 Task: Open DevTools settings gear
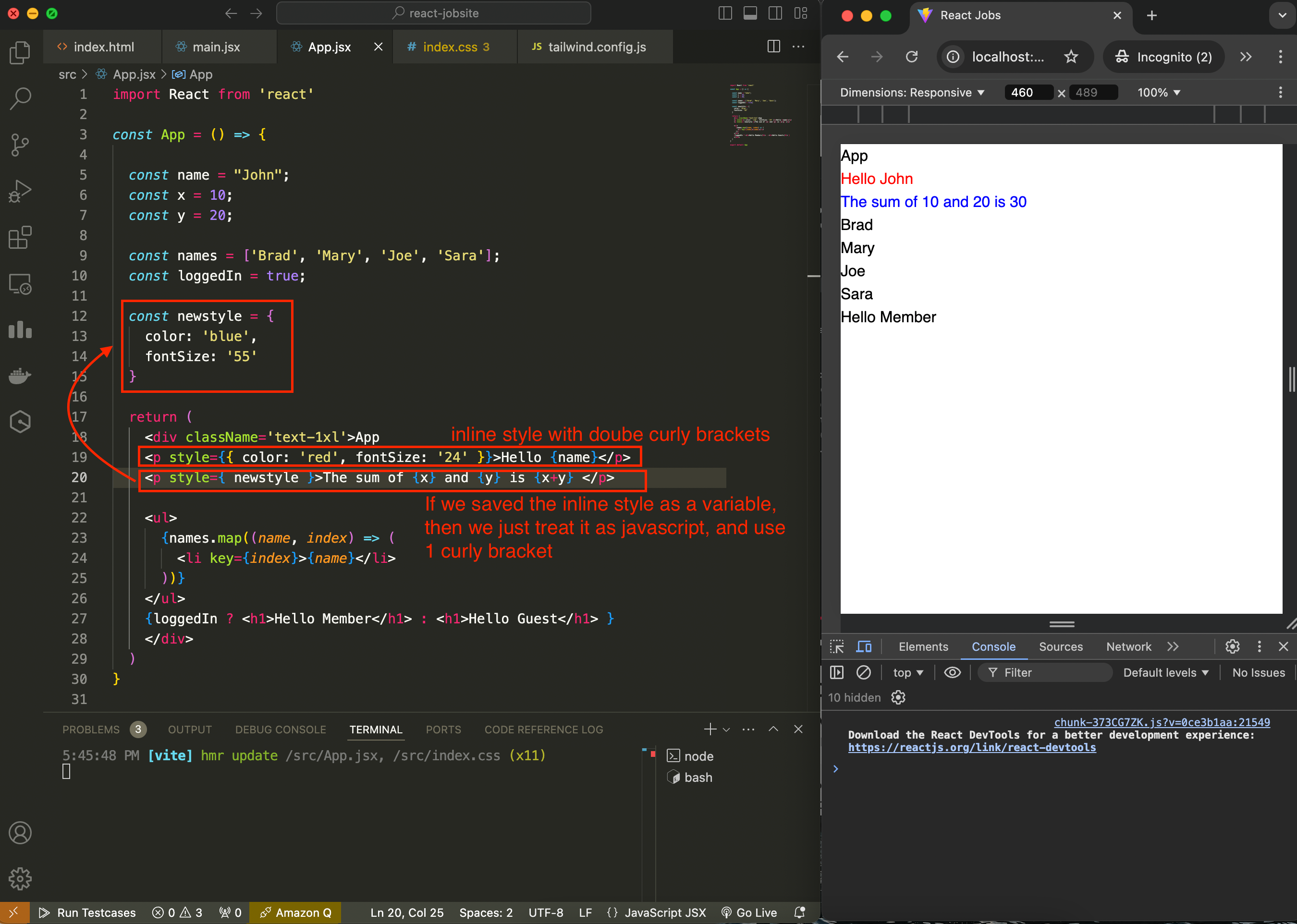tap(1232, 647)
